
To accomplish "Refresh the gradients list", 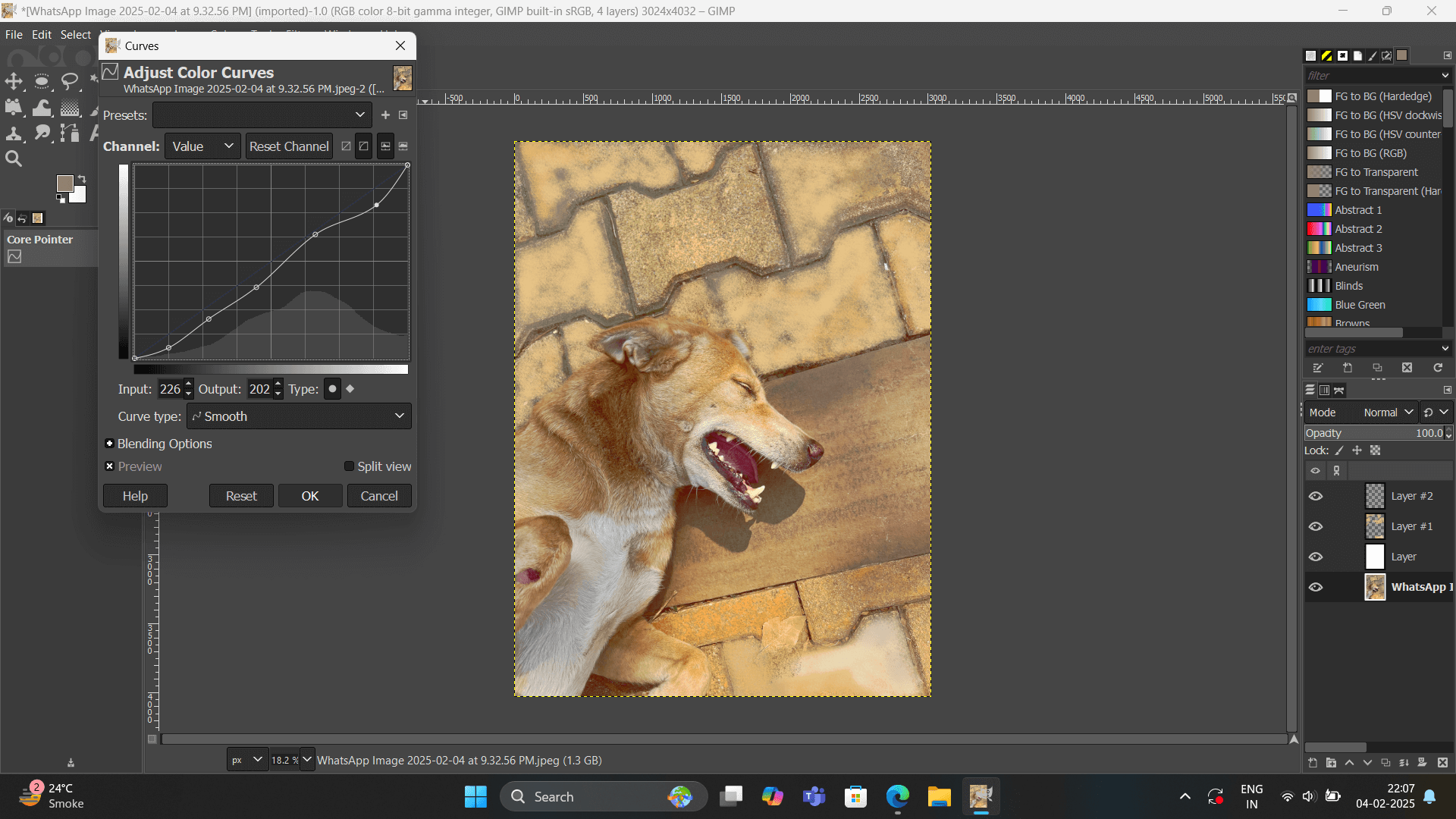I will click(x=1438, y=368).
